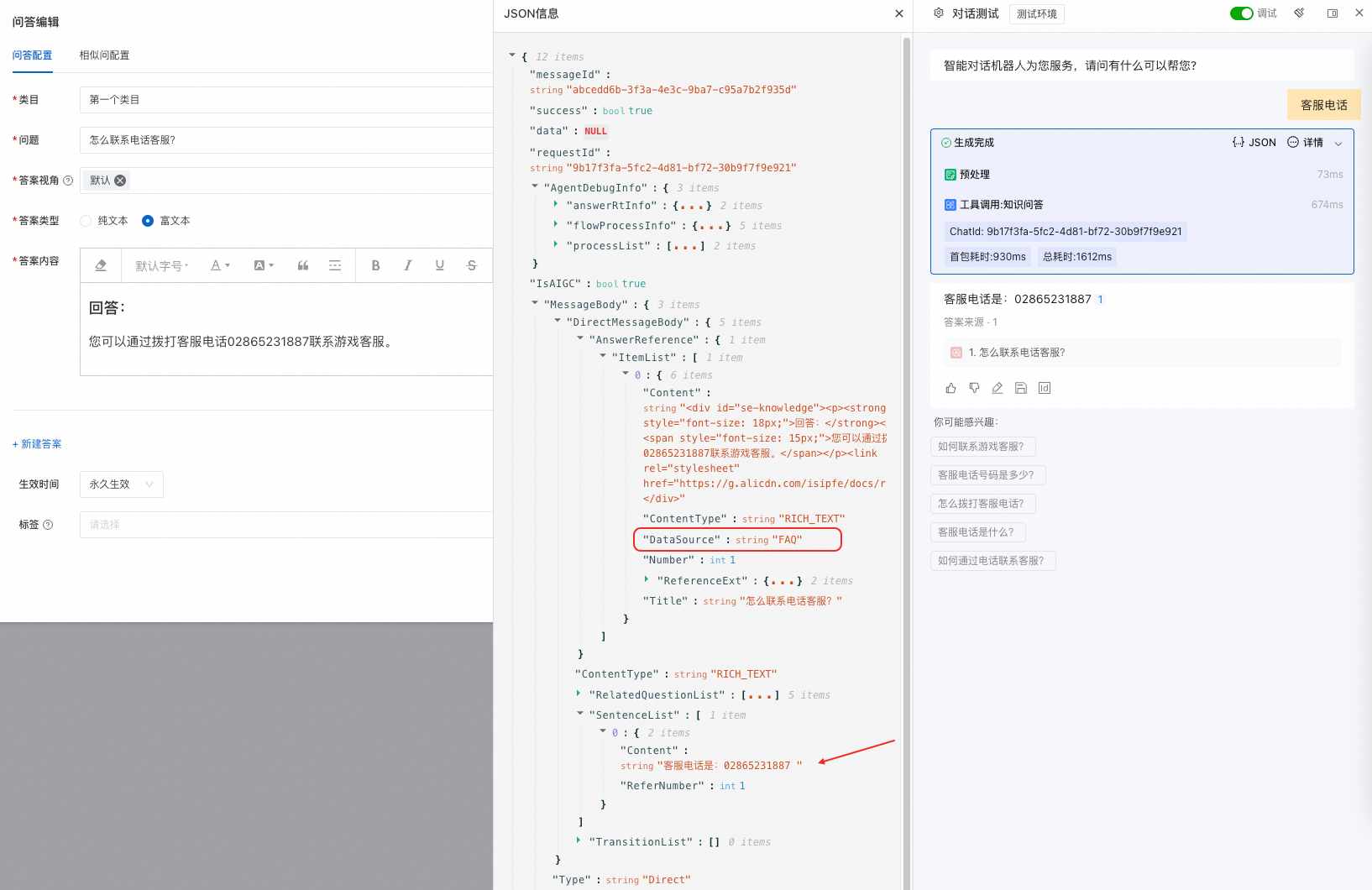The image size is (1372, 890).
Task: Click the save icon under the answer
Action: (1021, 388)
